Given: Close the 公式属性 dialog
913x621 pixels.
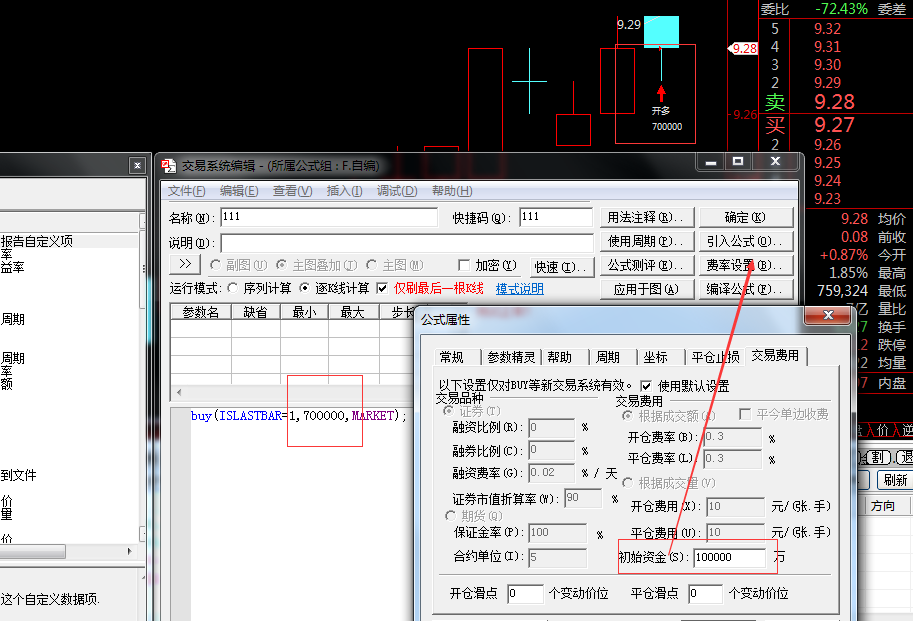Looking at the screenshot, I should (829, 315).
